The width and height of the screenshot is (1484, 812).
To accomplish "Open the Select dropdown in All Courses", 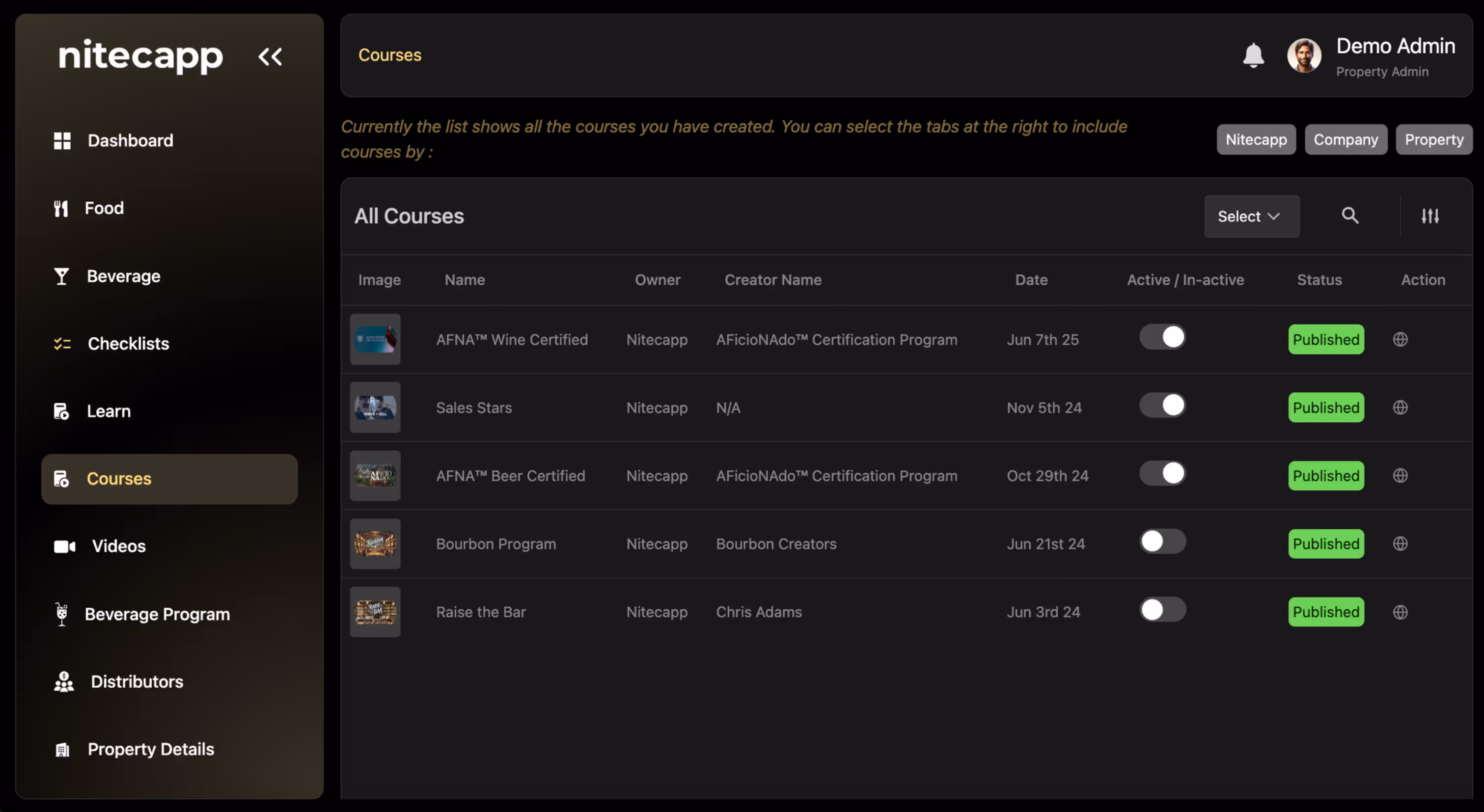I will click(1251, 216).
